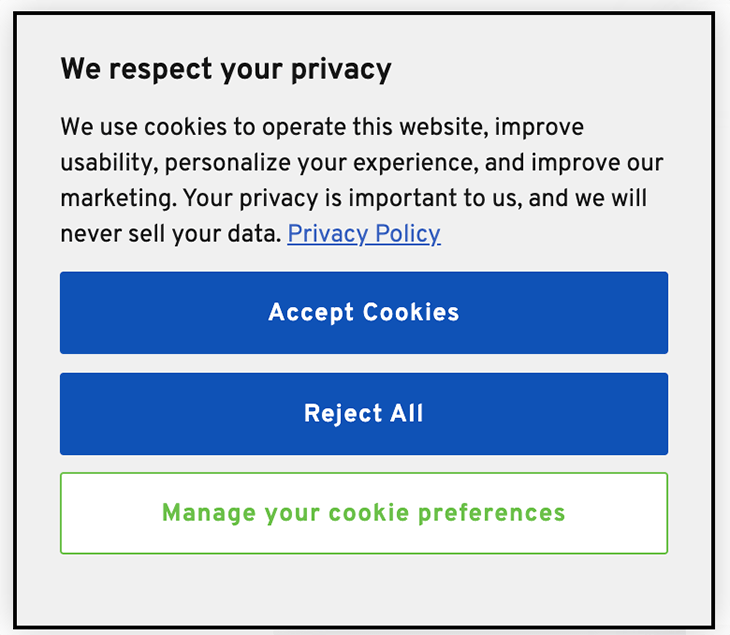Select the white Manage your cookie preferences button
The width and height of the screenshot is (730, 635).
pos(364,513)
